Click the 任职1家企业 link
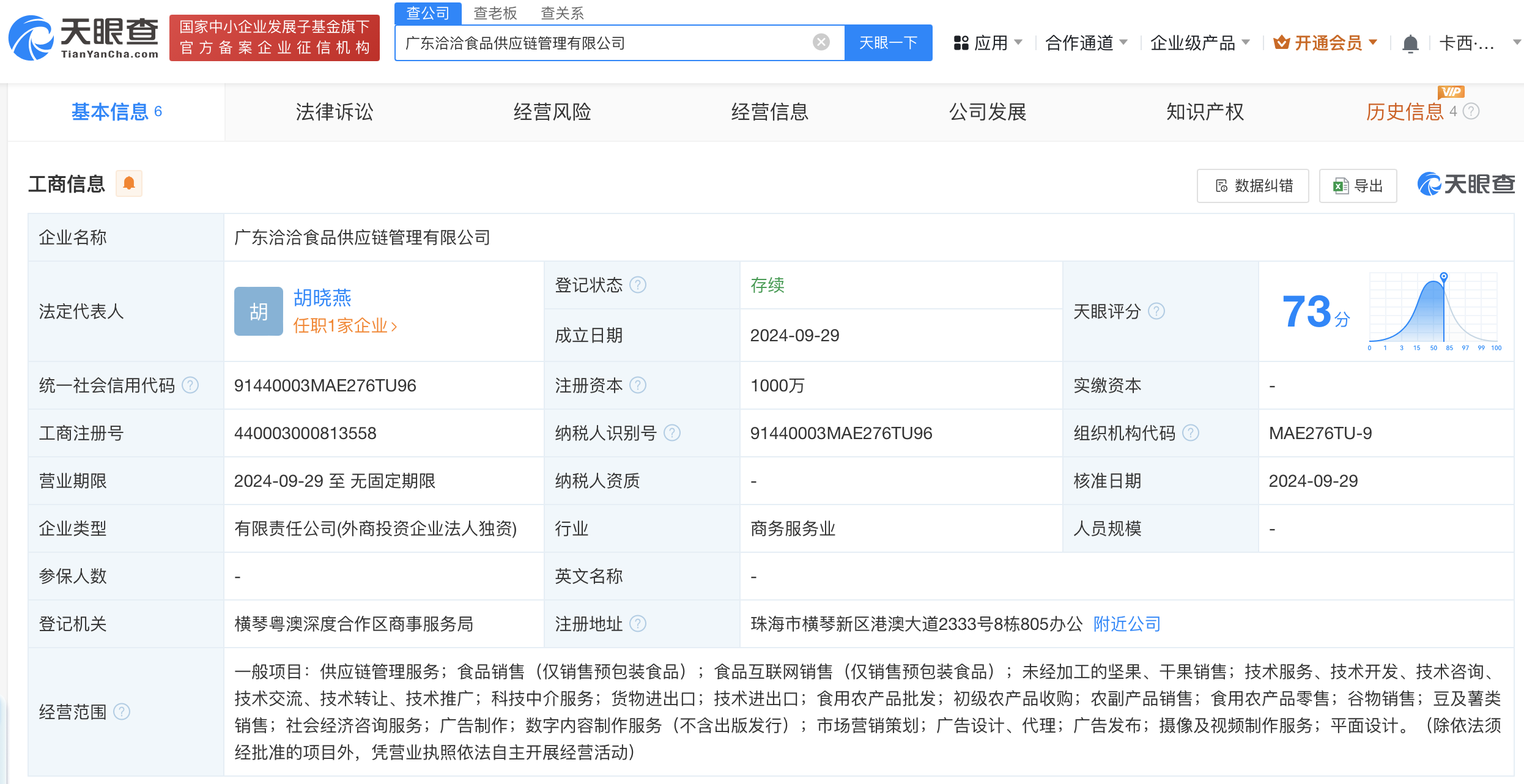The width and height of the screenshot is (1524, 784). [345, 326]
